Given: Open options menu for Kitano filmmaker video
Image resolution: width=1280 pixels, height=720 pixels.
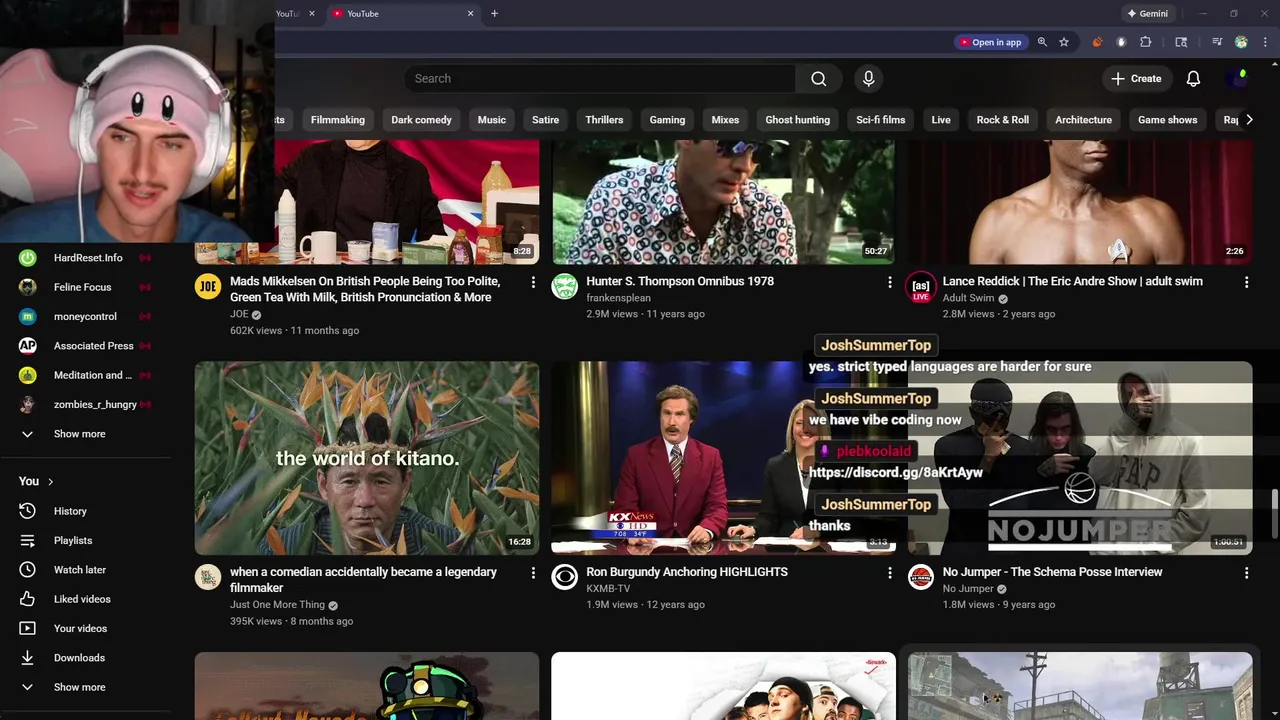Looking at the screenshot, I should pyautogui.click(x=533, y=573).
